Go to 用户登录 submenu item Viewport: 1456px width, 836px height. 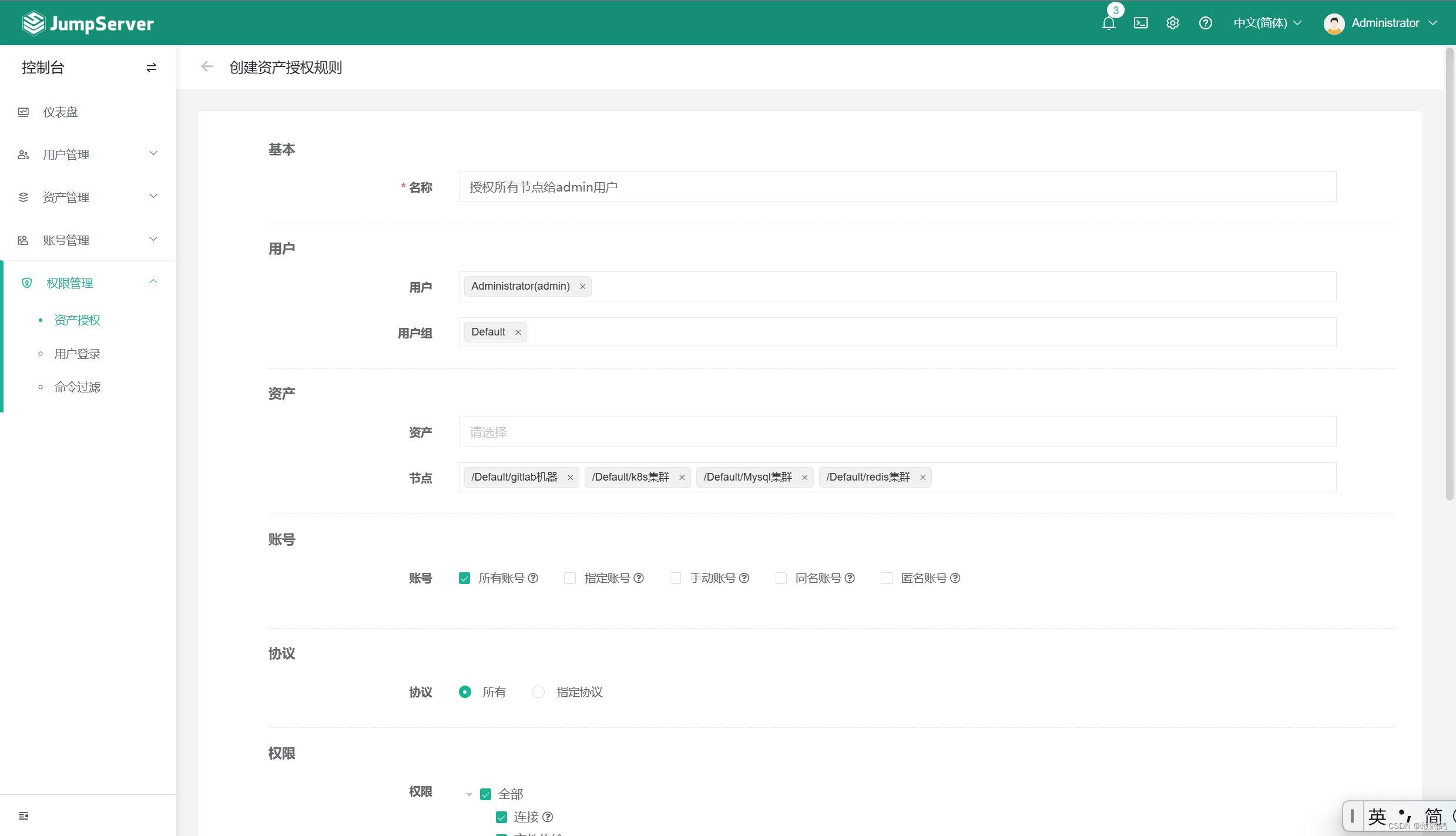(77, 354)
